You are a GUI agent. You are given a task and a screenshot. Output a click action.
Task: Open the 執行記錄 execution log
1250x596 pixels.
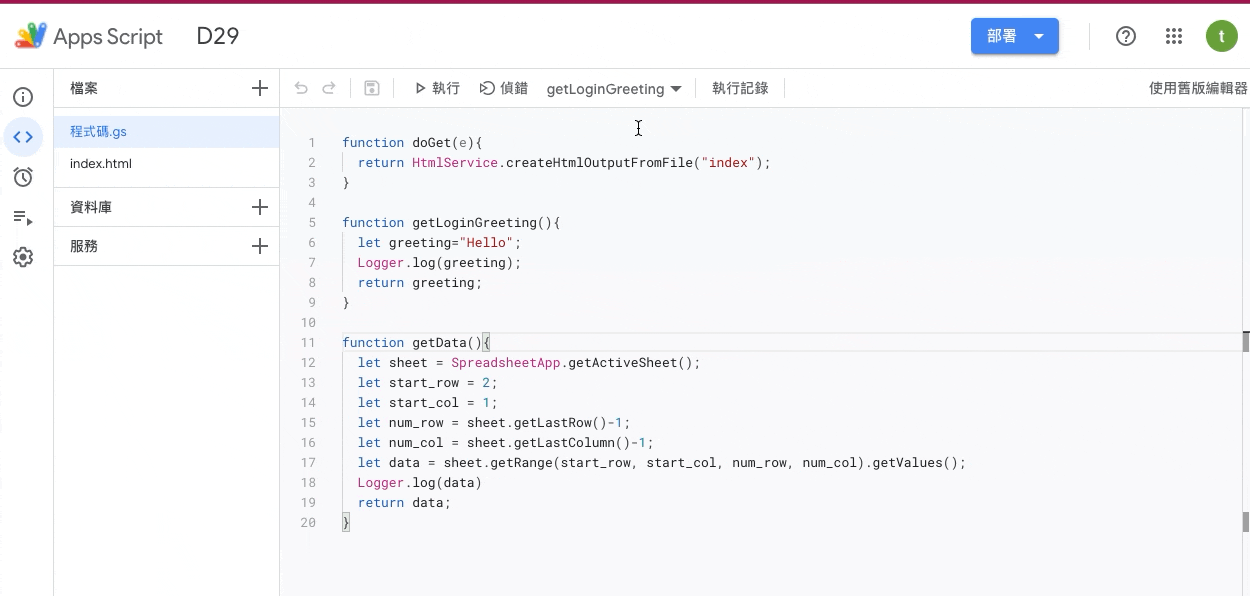point(740,88)
